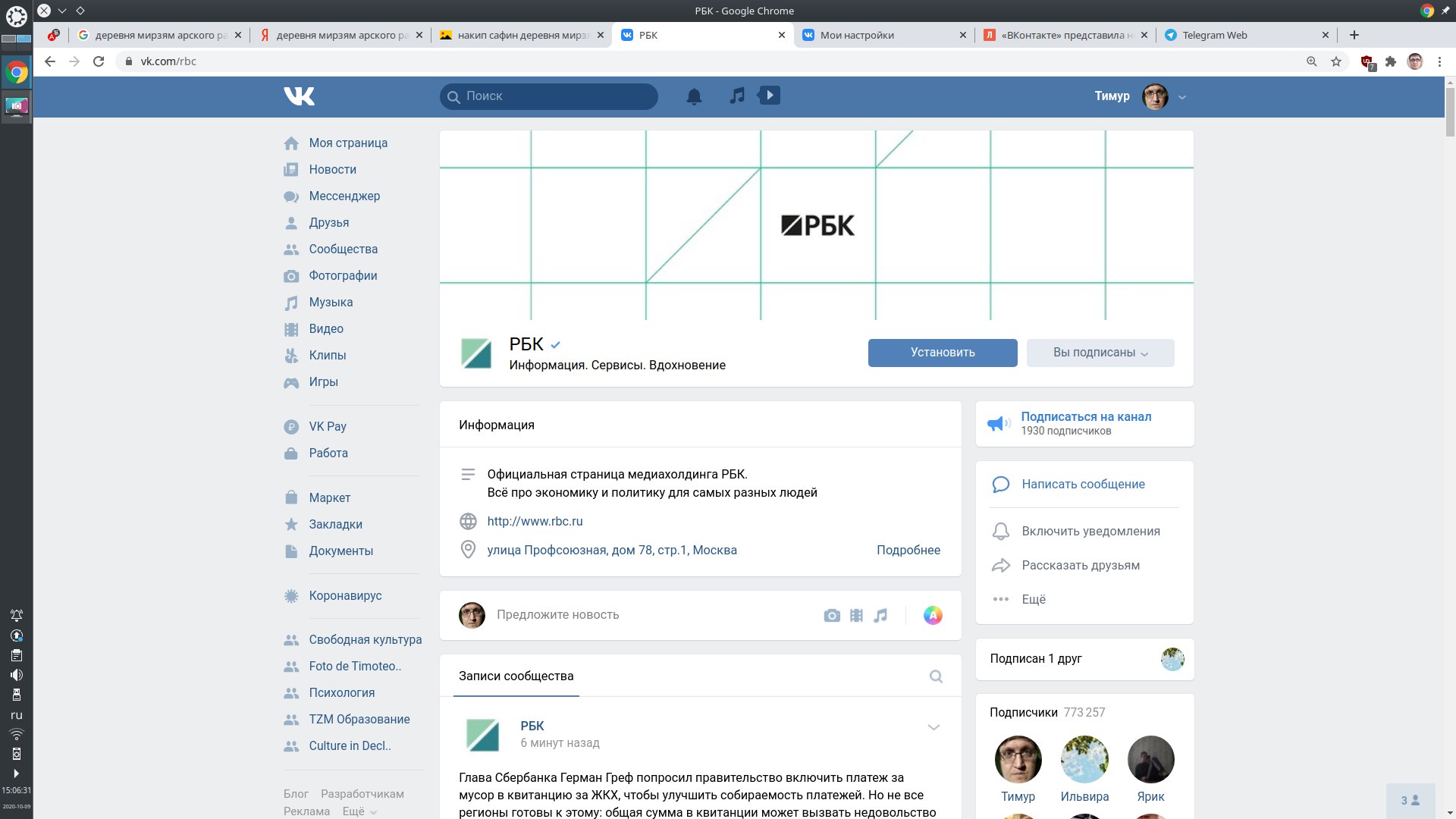This screenshot has width=1456, height=819.
Task: Close the РБК browser tab
Action: point(782,35)
